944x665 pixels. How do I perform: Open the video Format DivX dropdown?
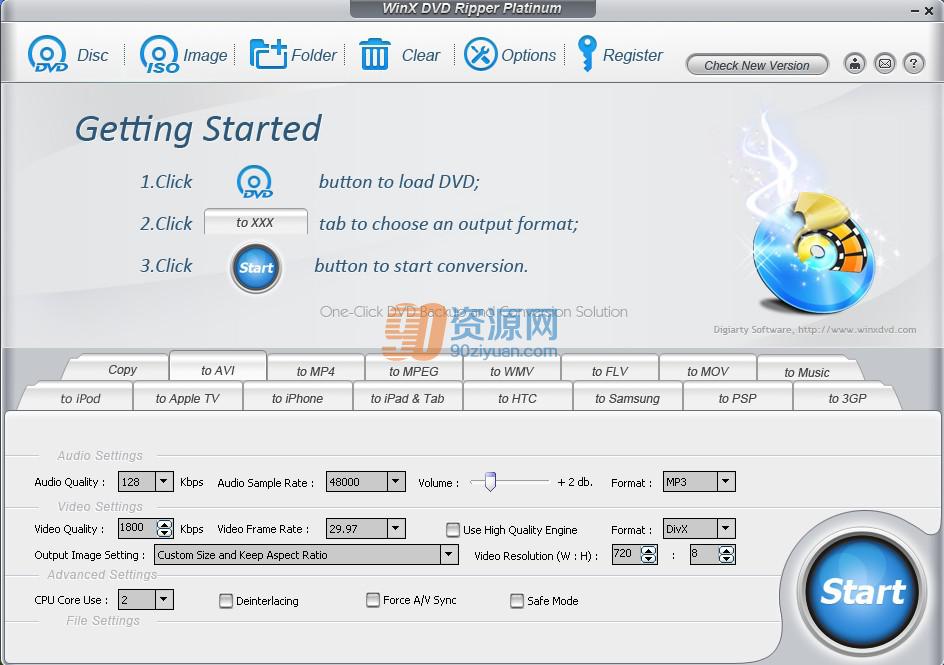click(x=725, y=528)
